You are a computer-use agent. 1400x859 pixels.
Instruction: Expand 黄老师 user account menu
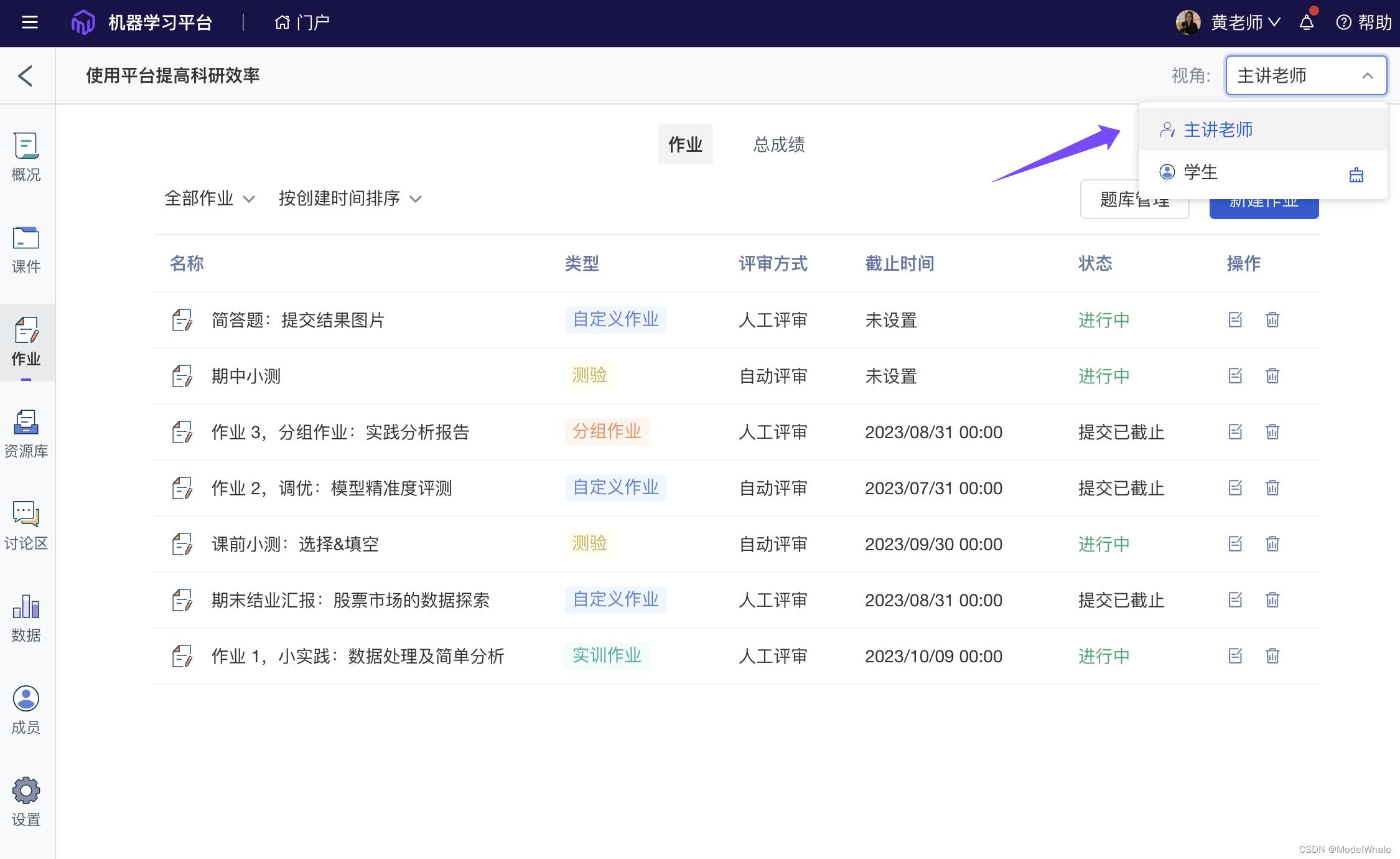tap(1244, 23)
